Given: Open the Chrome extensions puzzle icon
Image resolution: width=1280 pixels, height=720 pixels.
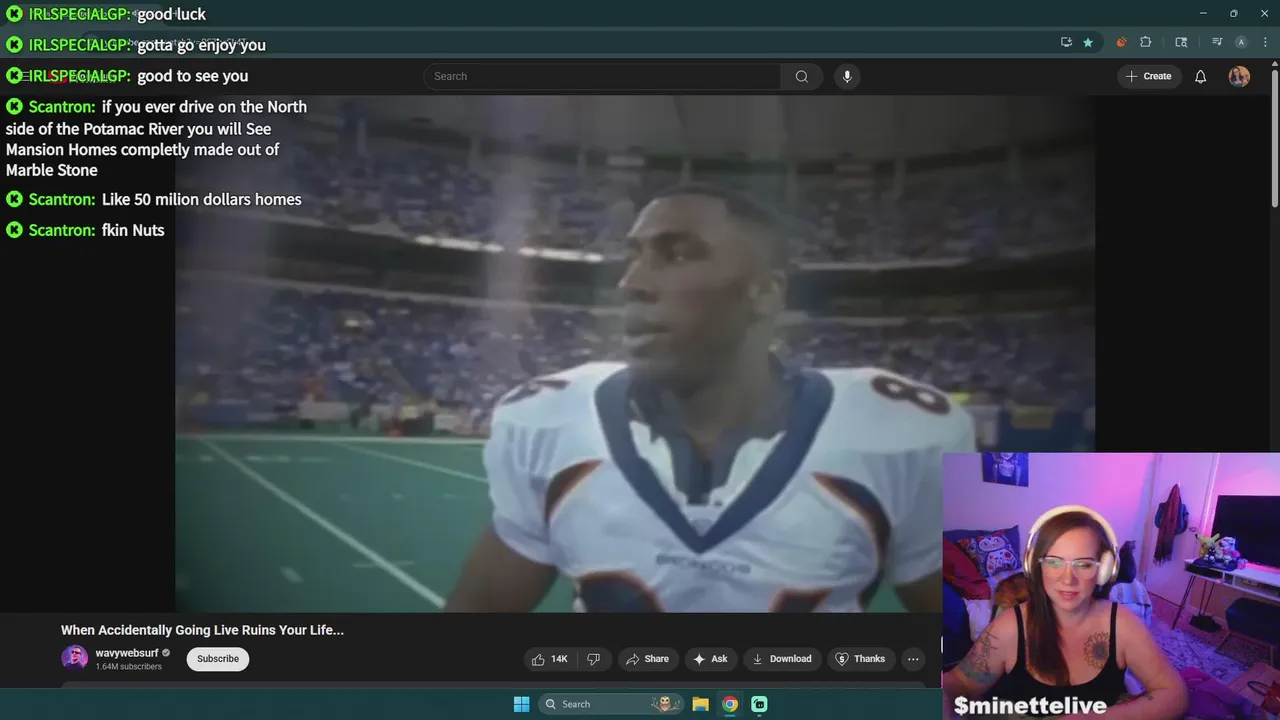Looking at the screenshot, I should click(x=1146, y=42).
